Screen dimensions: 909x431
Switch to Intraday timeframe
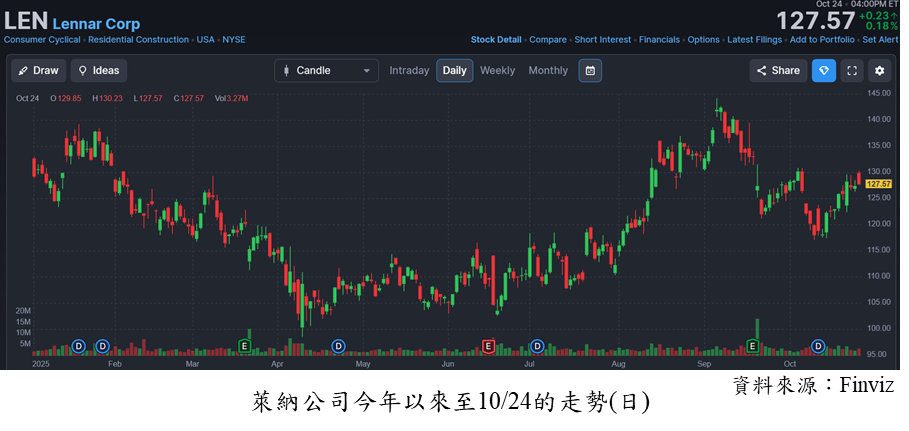(409, 71)
